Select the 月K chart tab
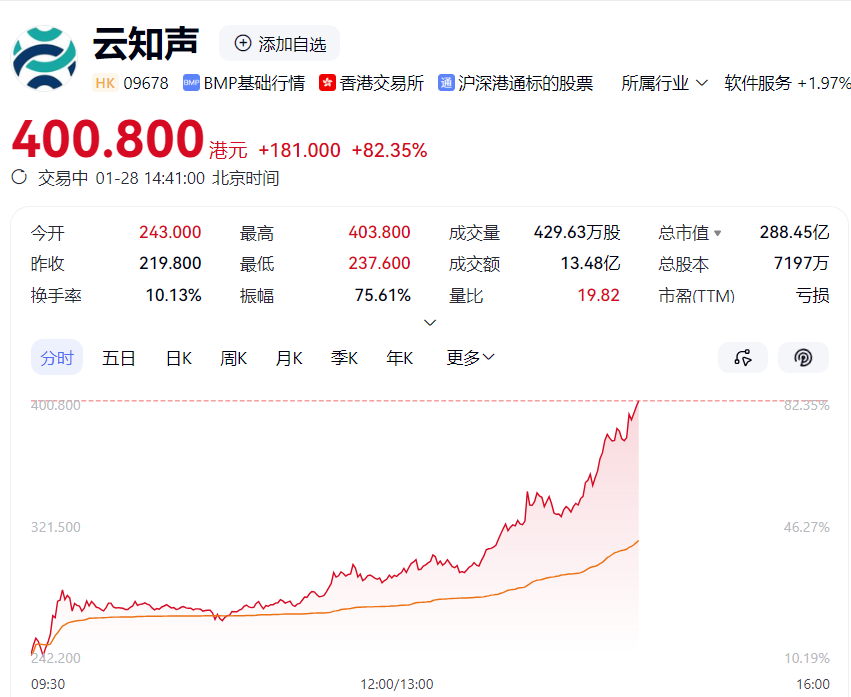851x697 pixels. click(289, 358)
